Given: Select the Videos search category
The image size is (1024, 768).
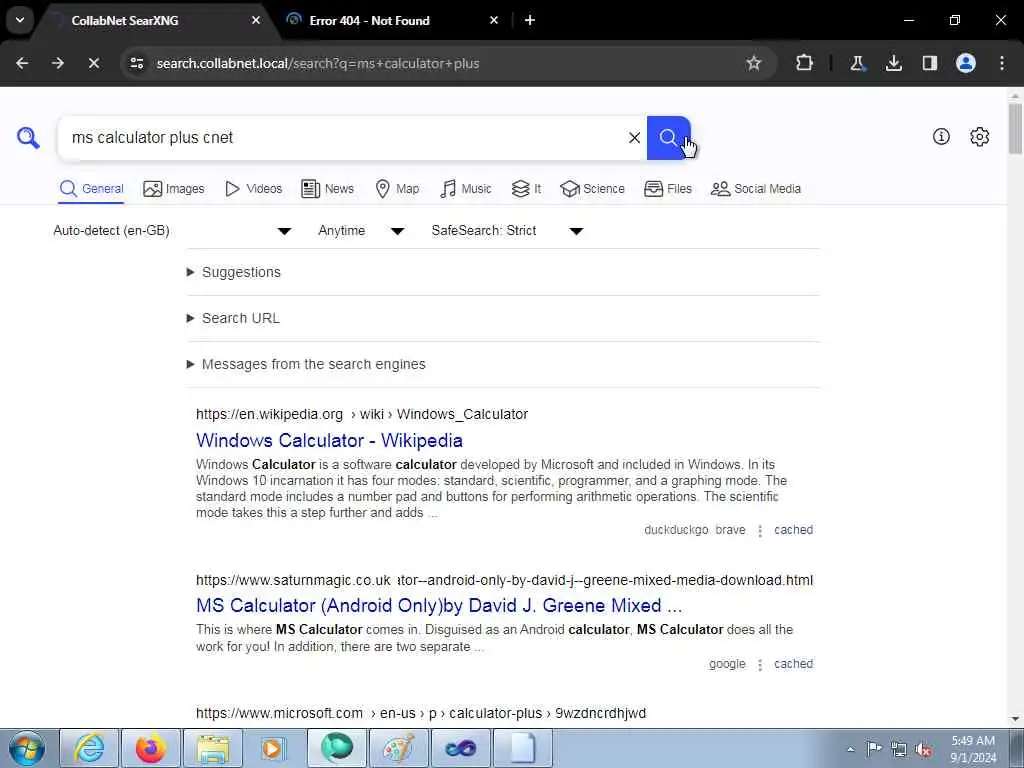Looking at the screenshot, I should [x=253, y=189].
